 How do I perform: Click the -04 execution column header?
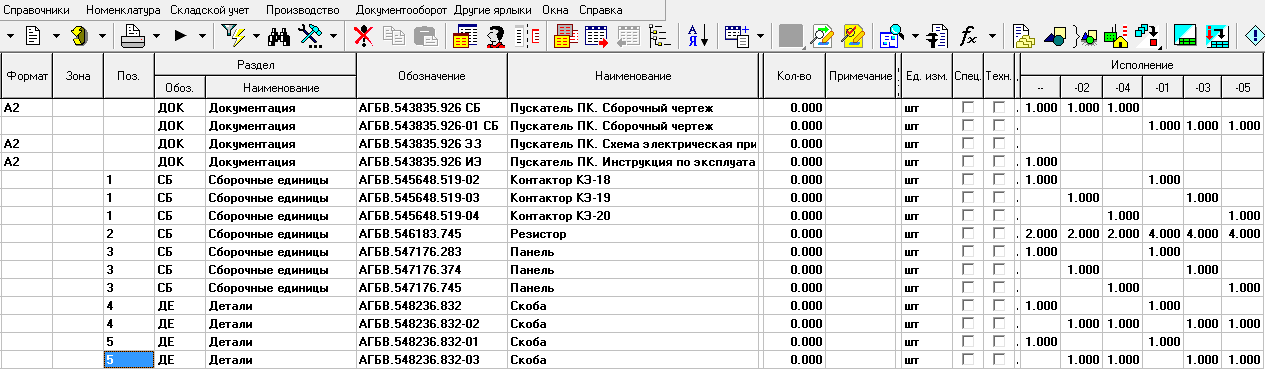click(x=1122, y=89)
